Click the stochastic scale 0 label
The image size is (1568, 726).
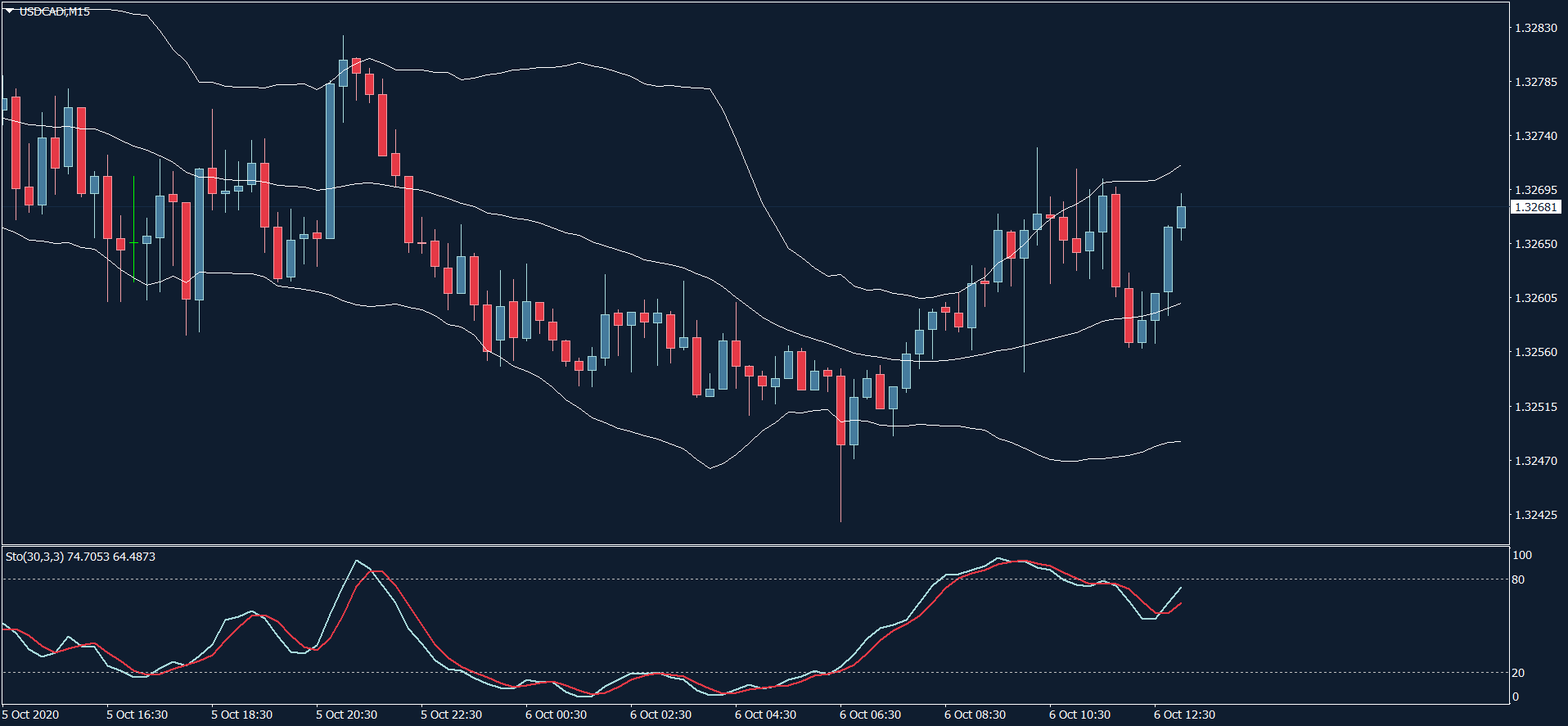1515,697
